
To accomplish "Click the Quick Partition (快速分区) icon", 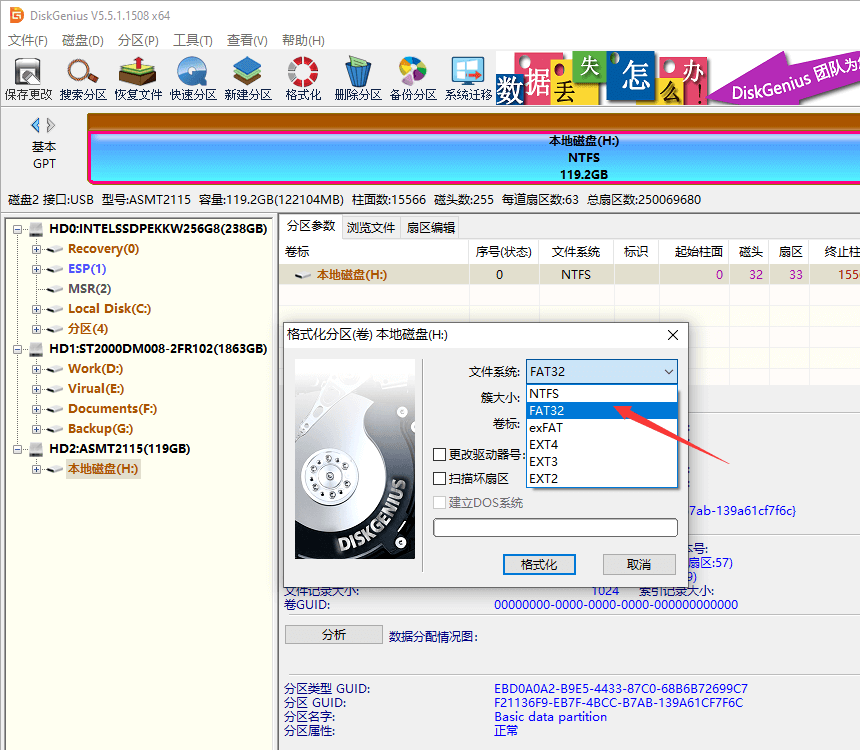I will click(x=193, y=78).
